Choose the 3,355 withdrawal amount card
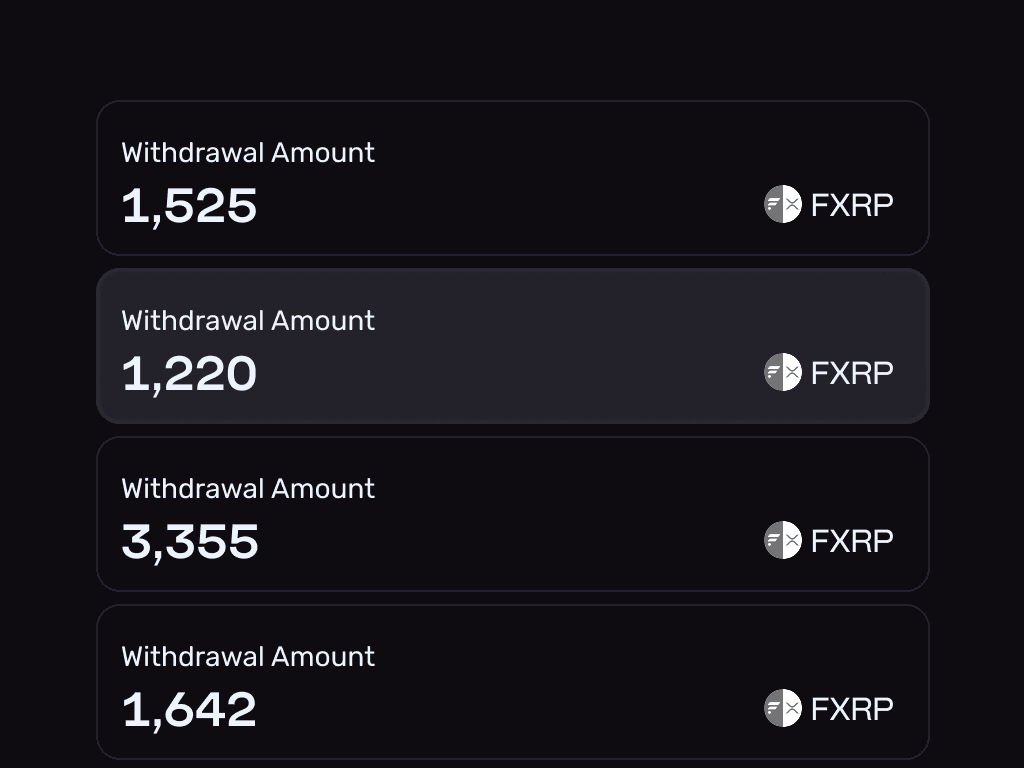 [512, 514]
